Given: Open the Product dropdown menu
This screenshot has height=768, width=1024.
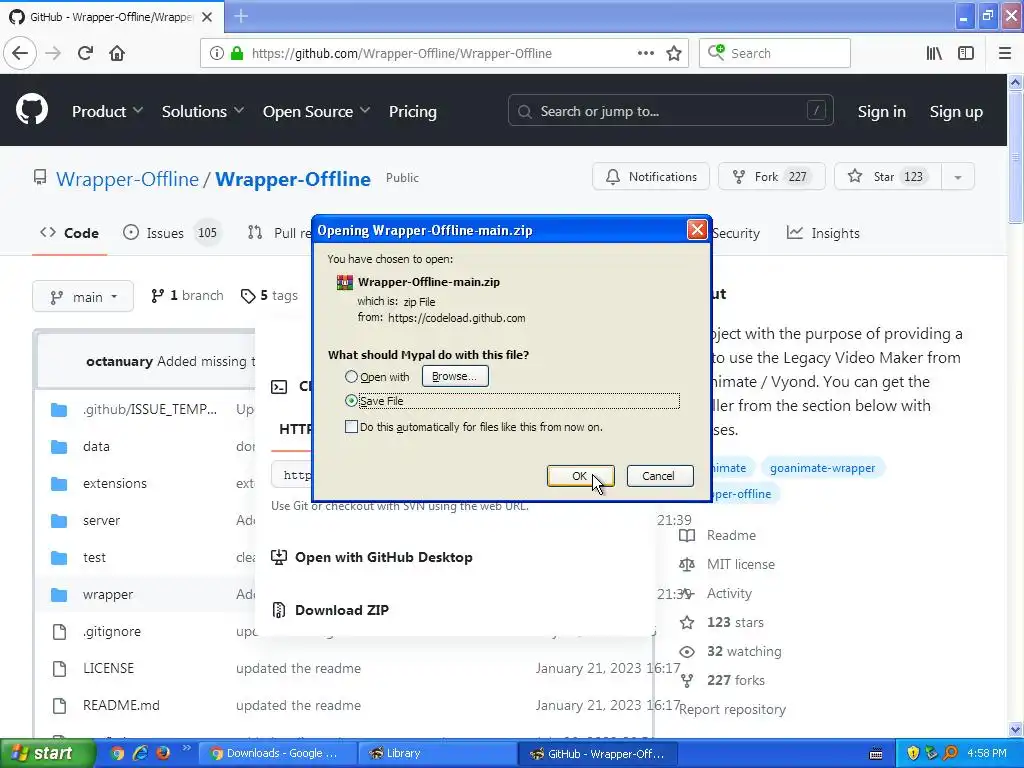Looking at the screenshot, I should coord(107,111).
